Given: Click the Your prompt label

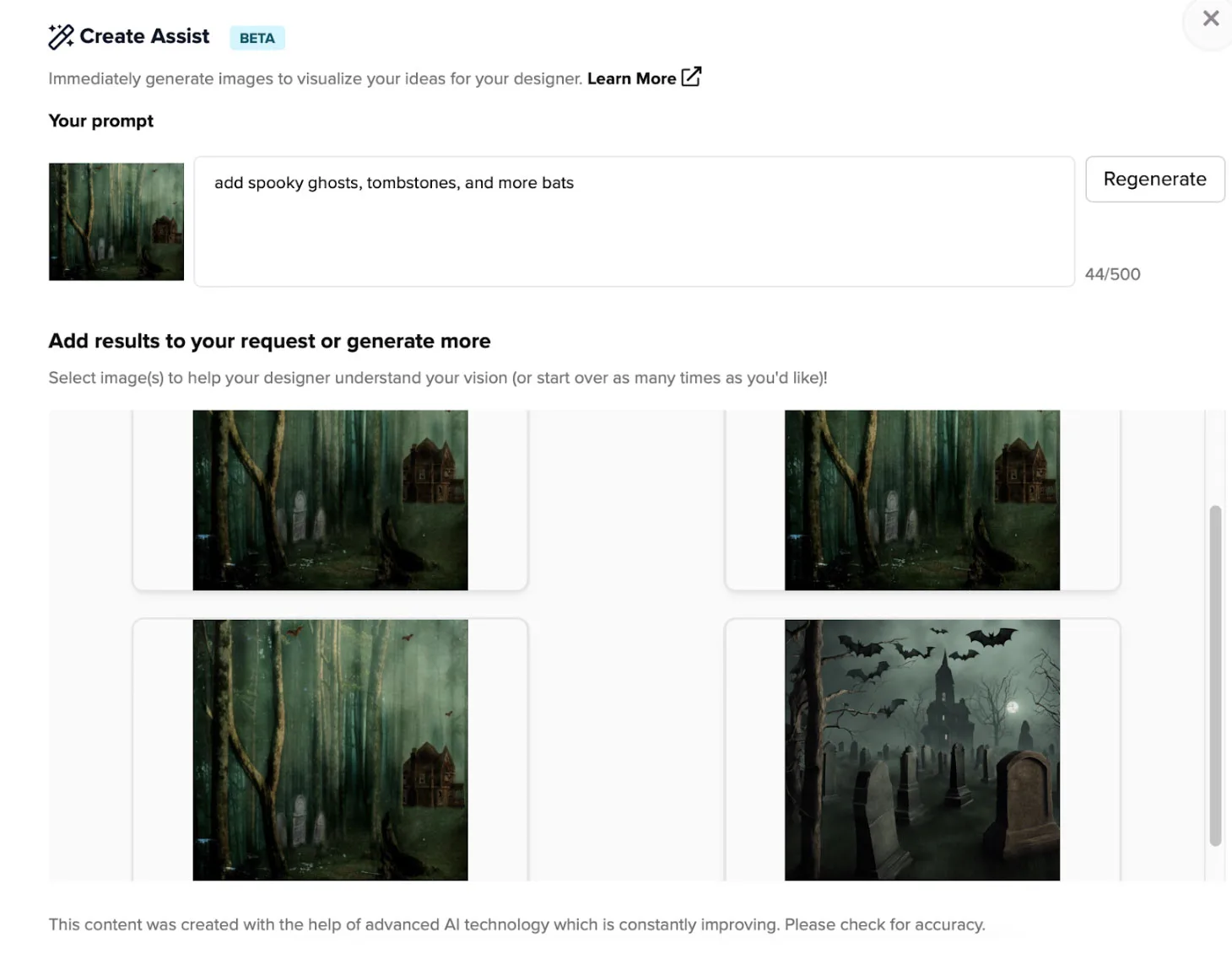Looking at the screenshot, I should tap(101, 121).
